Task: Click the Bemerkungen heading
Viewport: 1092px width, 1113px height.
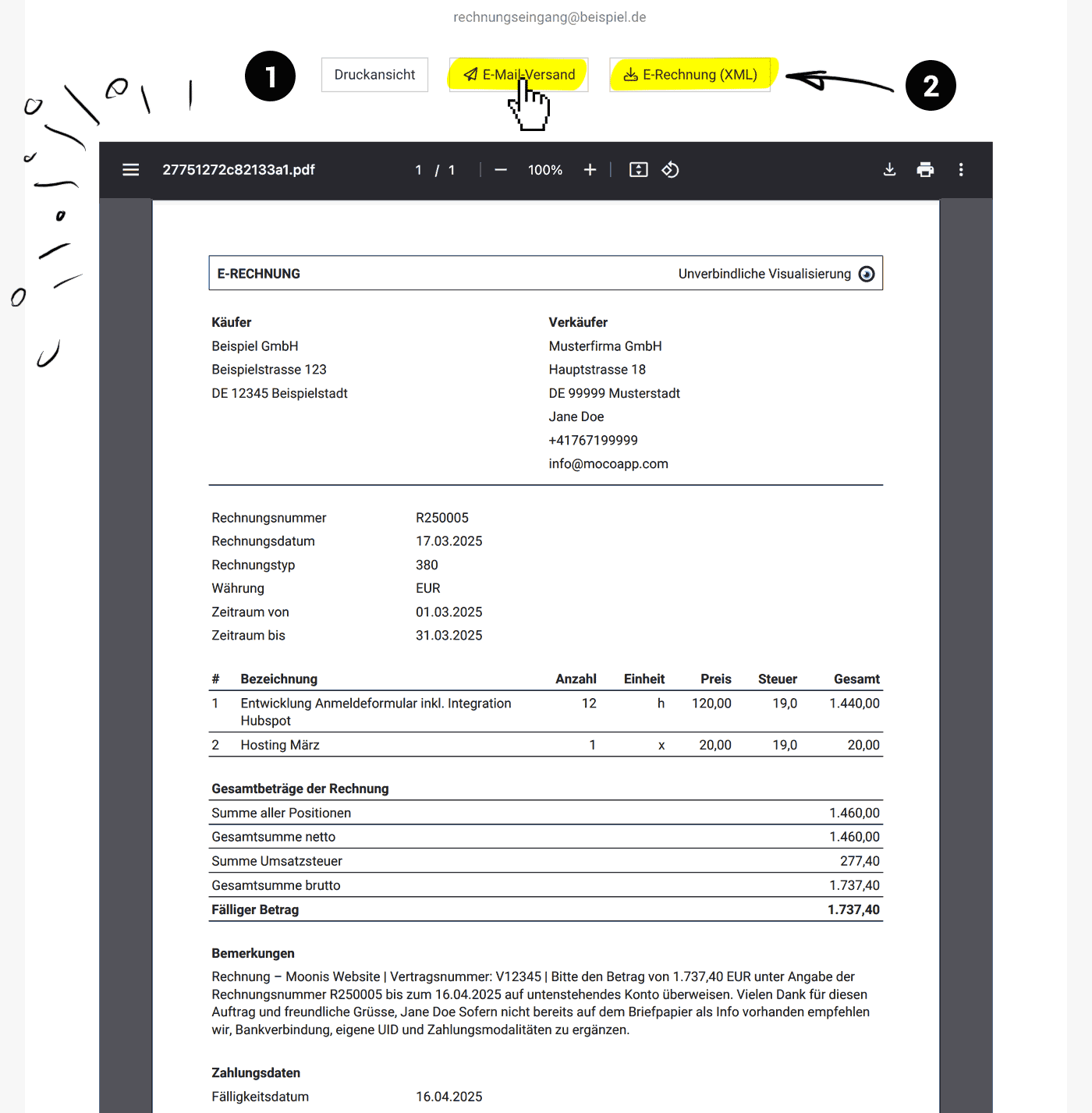Action: [253, 953]
